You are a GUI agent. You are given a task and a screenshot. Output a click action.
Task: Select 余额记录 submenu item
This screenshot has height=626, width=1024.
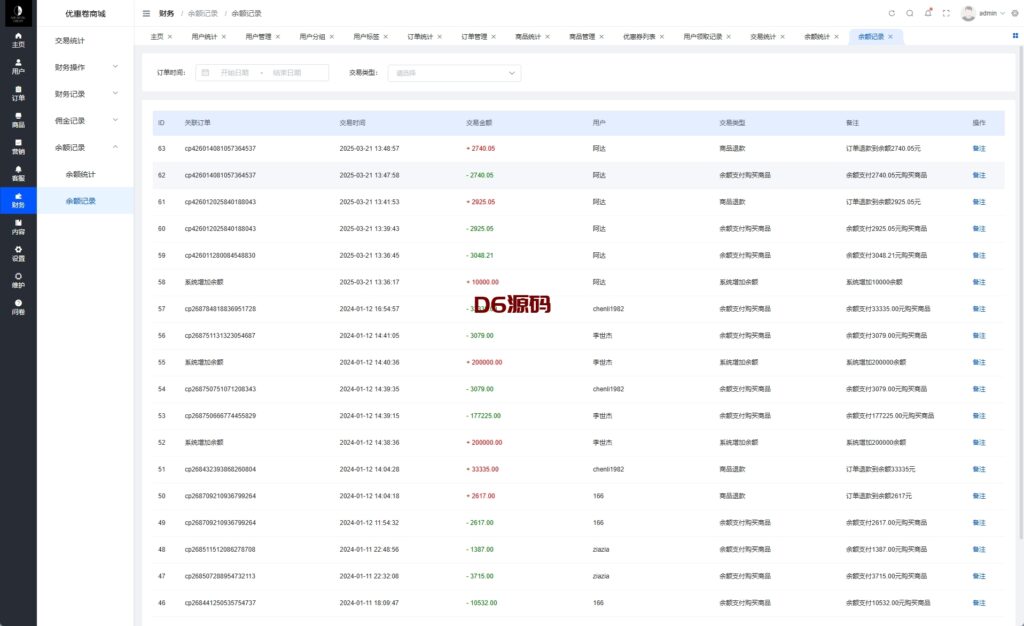[x=86, y=201]
